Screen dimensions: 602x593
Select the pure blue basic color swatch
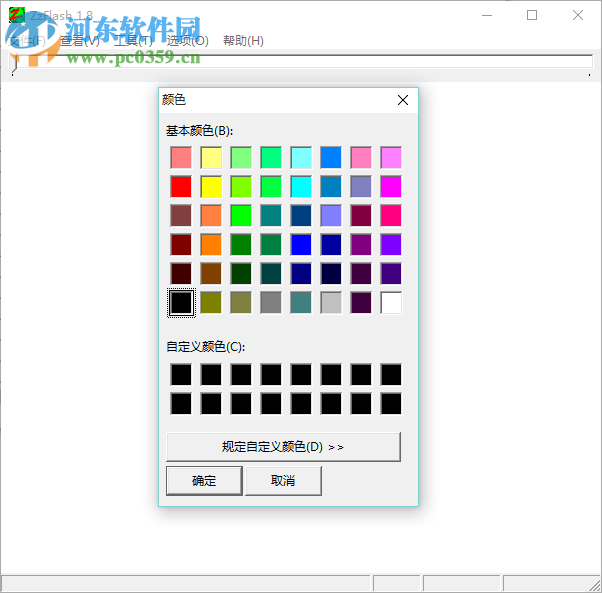tap(301, 244)
